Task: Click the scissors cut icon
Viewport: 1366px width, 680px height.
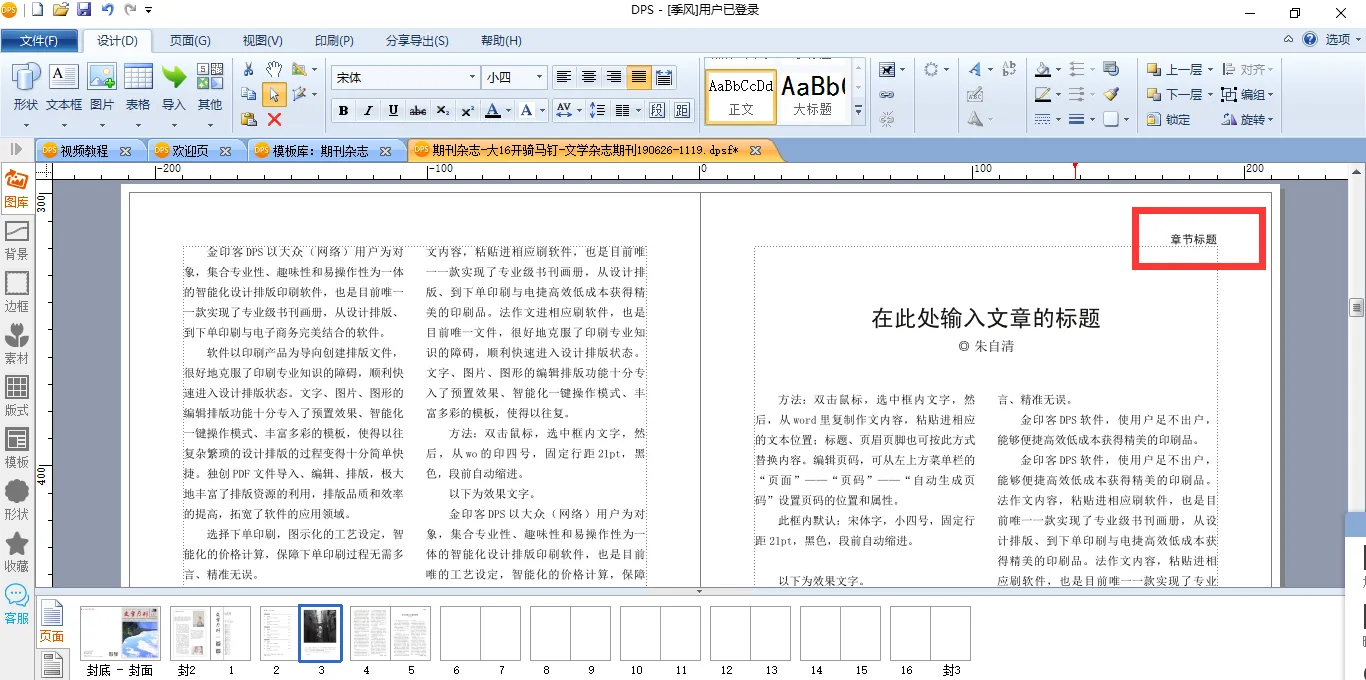Action: click(x=249, y=69)
